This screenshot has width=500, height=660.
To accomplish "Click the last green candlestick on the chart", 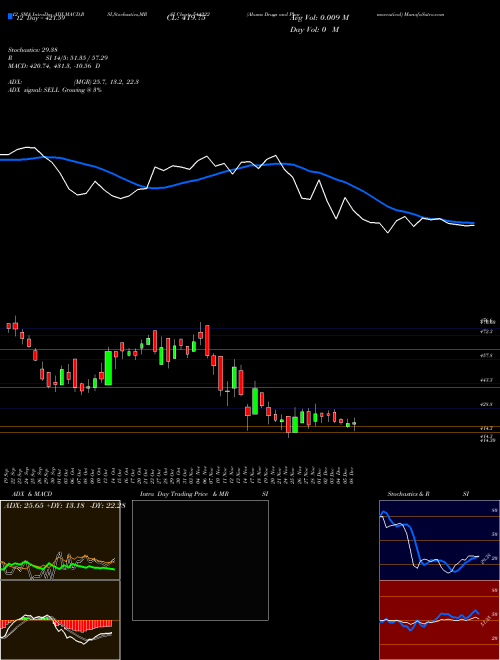I will tap(354, 424).
